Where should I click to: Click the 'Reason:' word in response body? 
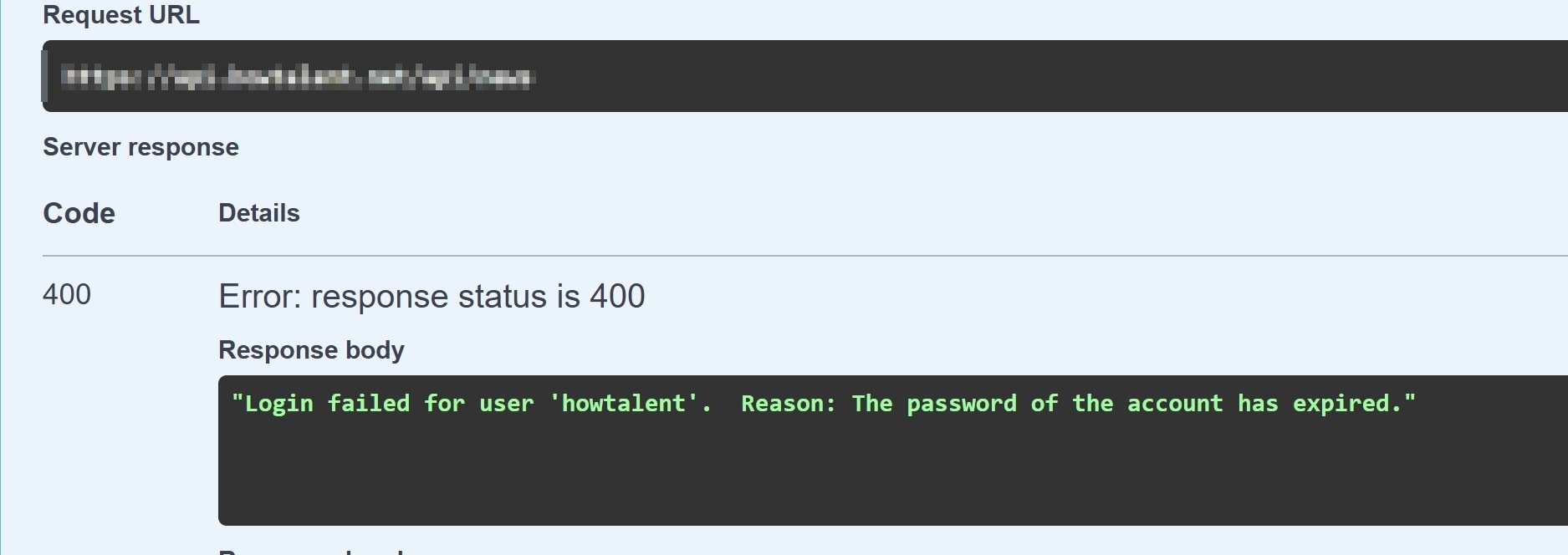tap(789, 404)
